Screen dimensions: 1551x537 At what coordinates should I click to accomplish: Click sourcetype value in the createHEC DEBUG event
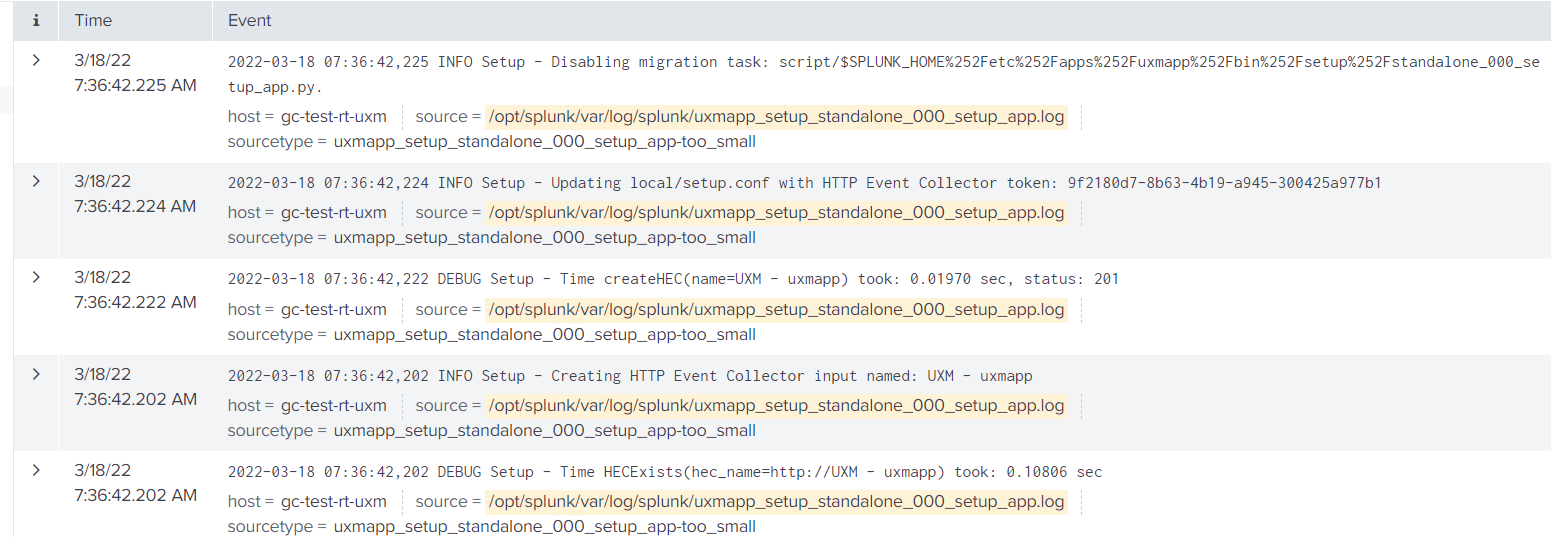[544, 335]
